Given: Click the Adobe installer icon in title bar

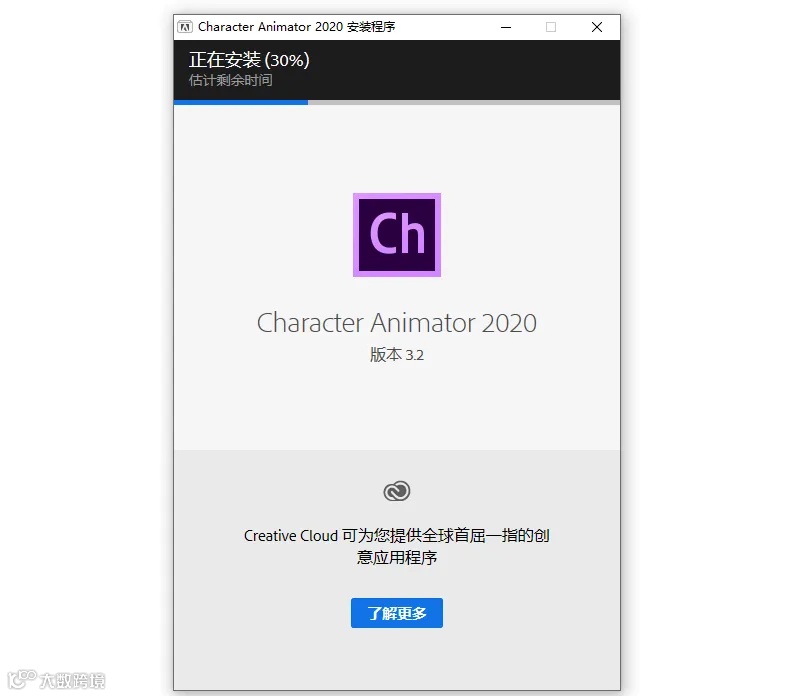Looking at the screenshot, I should [185, 27].
